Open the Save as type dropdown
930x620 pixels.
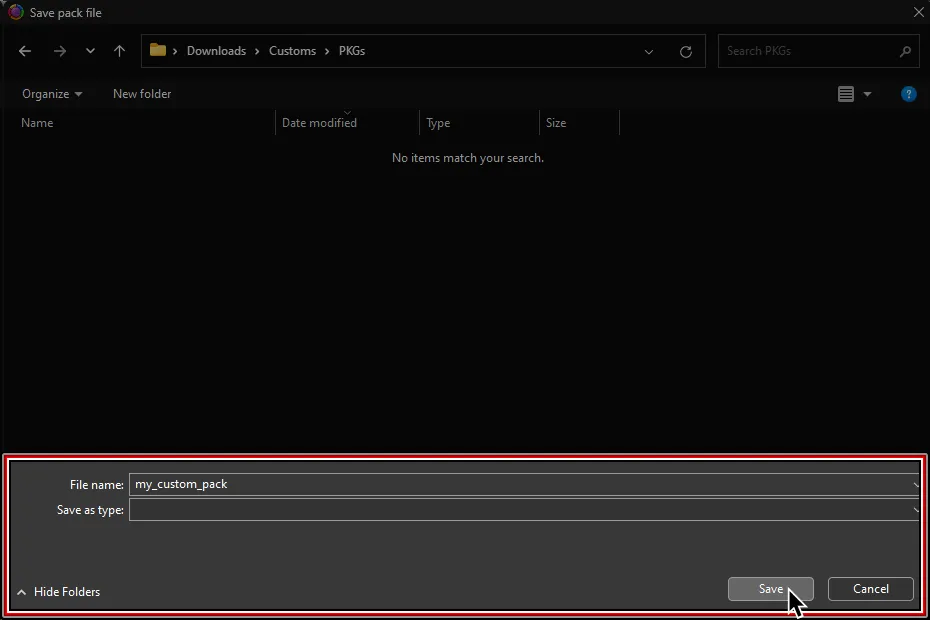click(916, 510)
